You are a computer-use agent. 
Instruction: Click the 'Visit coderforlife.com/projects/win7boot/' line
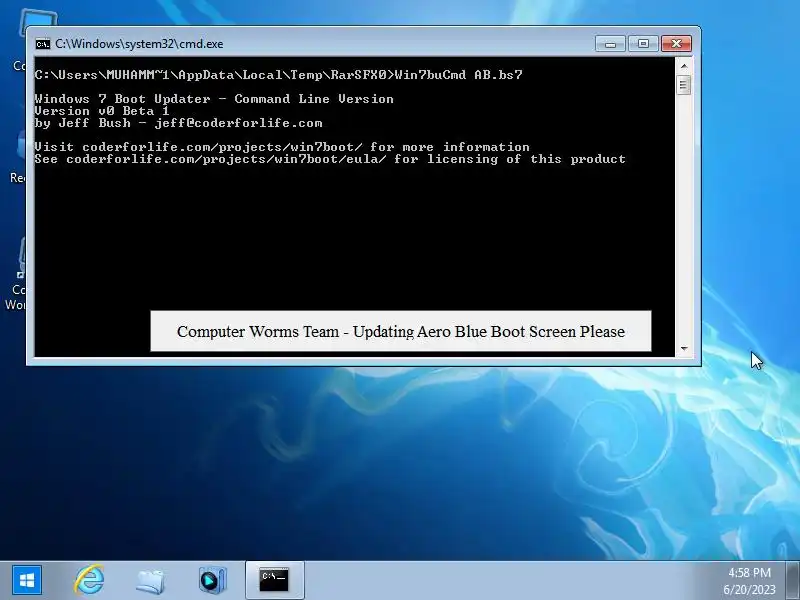(282, 147)
